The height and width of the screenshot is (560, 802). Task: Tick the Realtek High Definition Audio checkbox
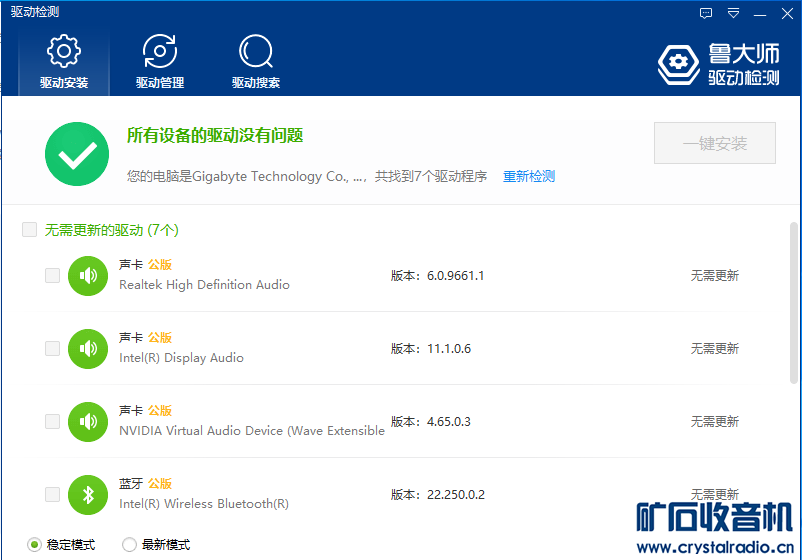(x=52, y=276)
